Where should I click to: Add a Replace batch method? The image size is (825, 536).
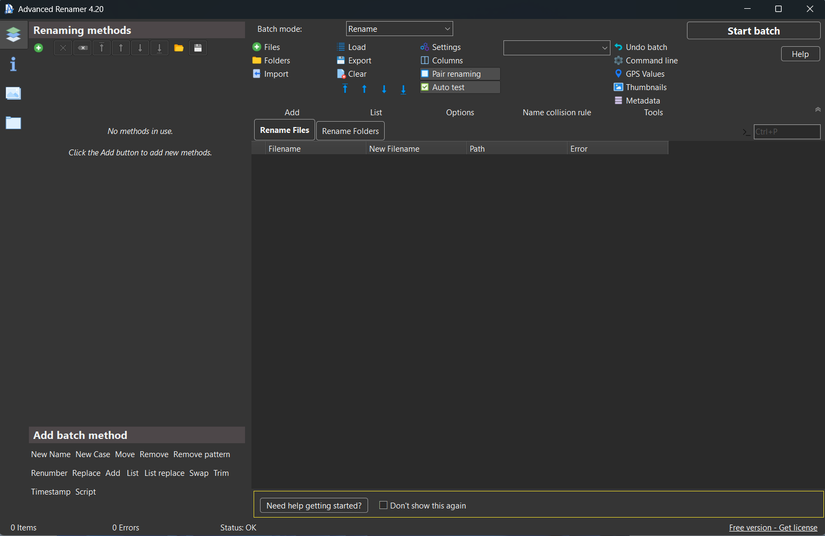point(86,473)
